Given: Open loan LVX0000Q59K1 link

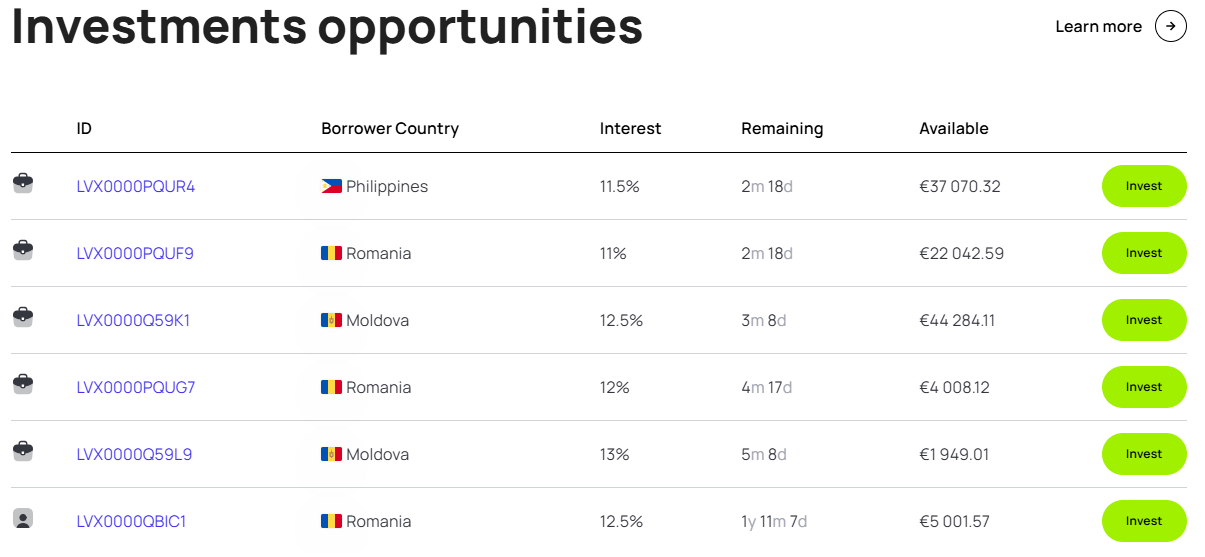Looking at the screenshot, I should pyautogui.click(x=133, y=321).
